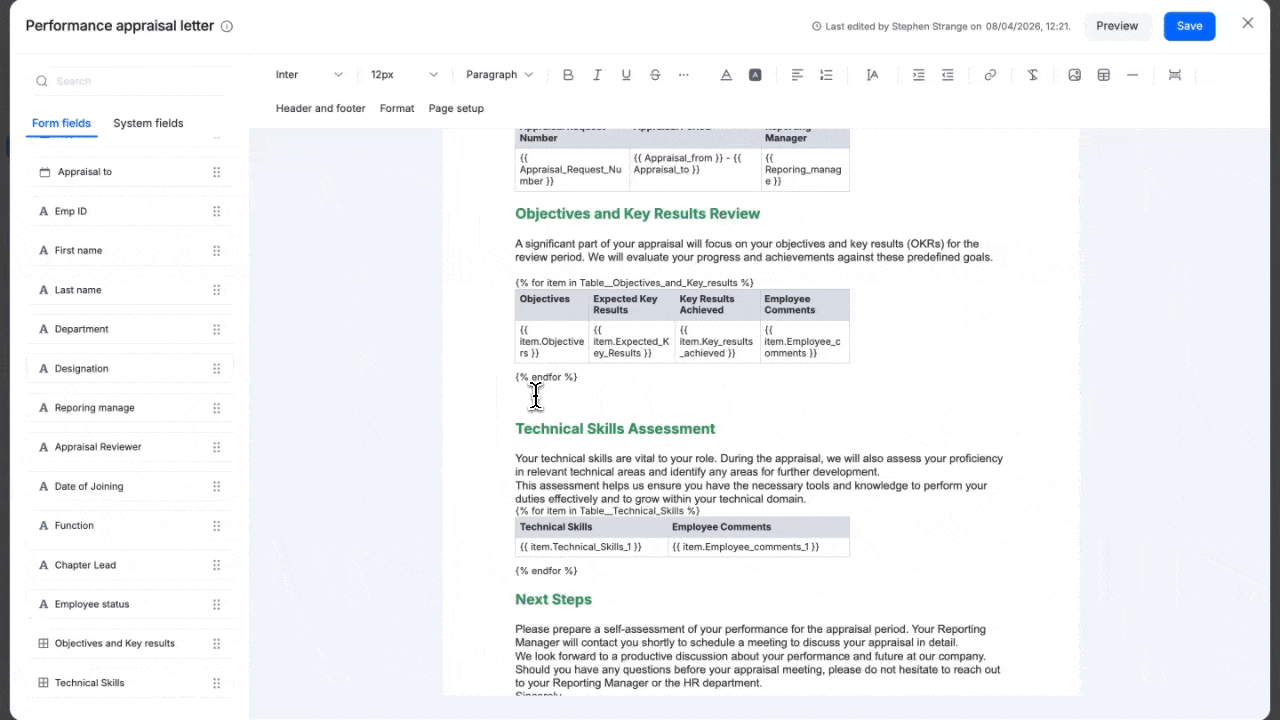The width and height of the screenshot is (1280, 720).
Task: Open the text alignment options
Action: point(797,75)
